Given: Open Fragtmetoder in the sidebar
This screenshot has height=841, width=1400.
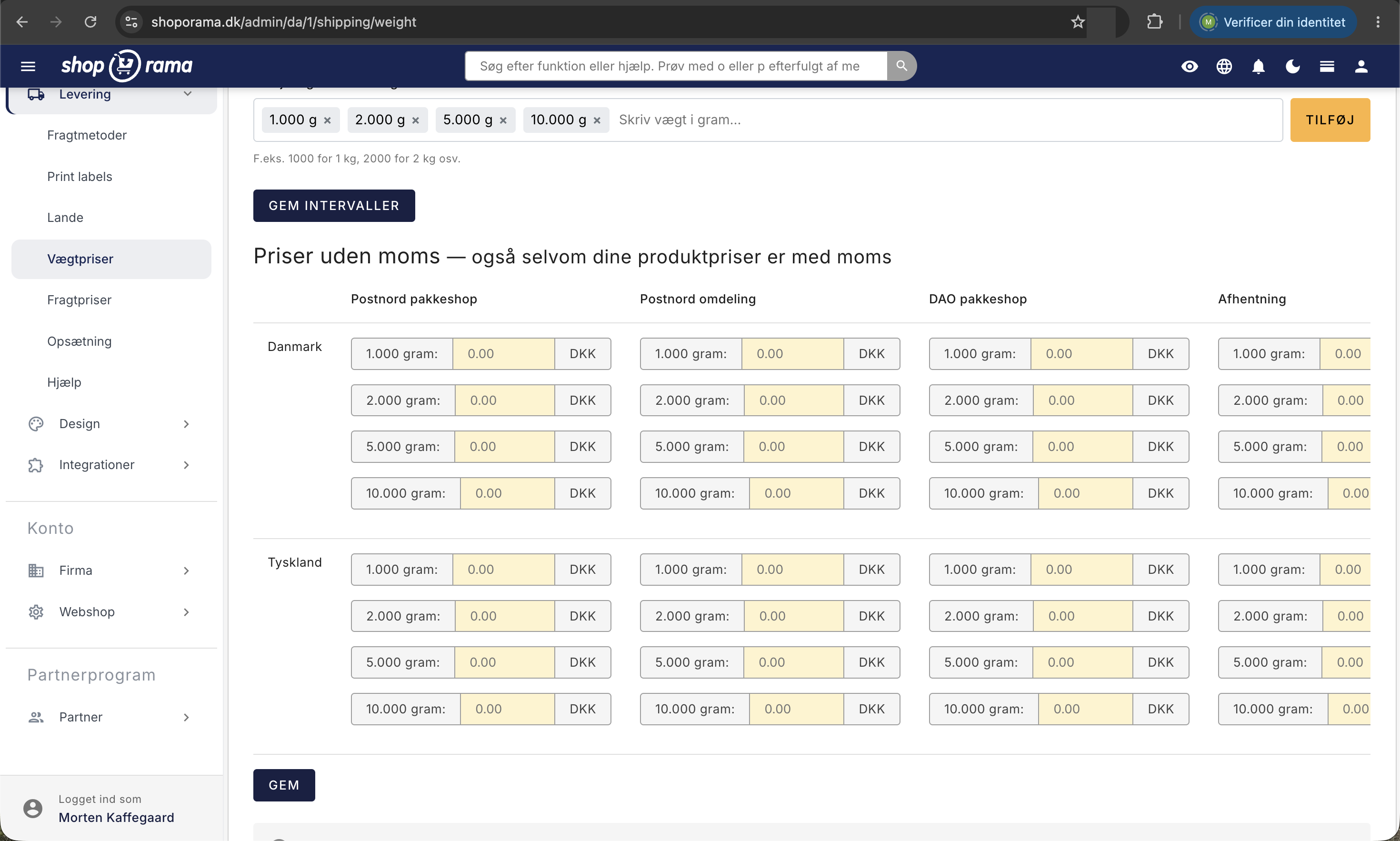Looking at the screenshot, I should (87, 135).
